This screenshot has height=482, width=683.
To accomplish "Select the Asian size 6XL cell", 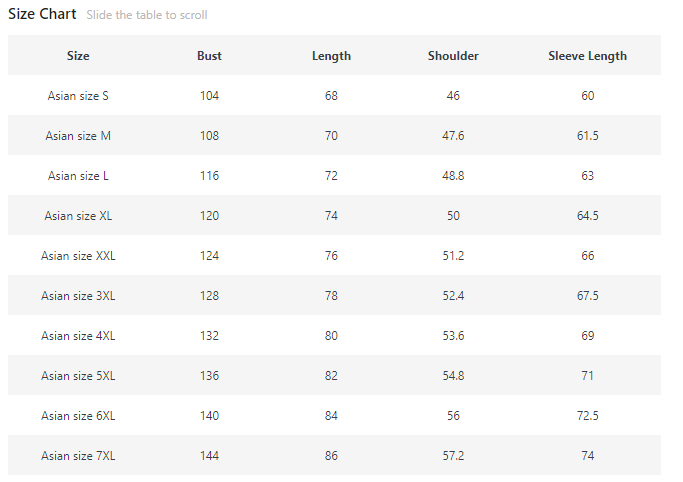I will click(x=78, y=416).
